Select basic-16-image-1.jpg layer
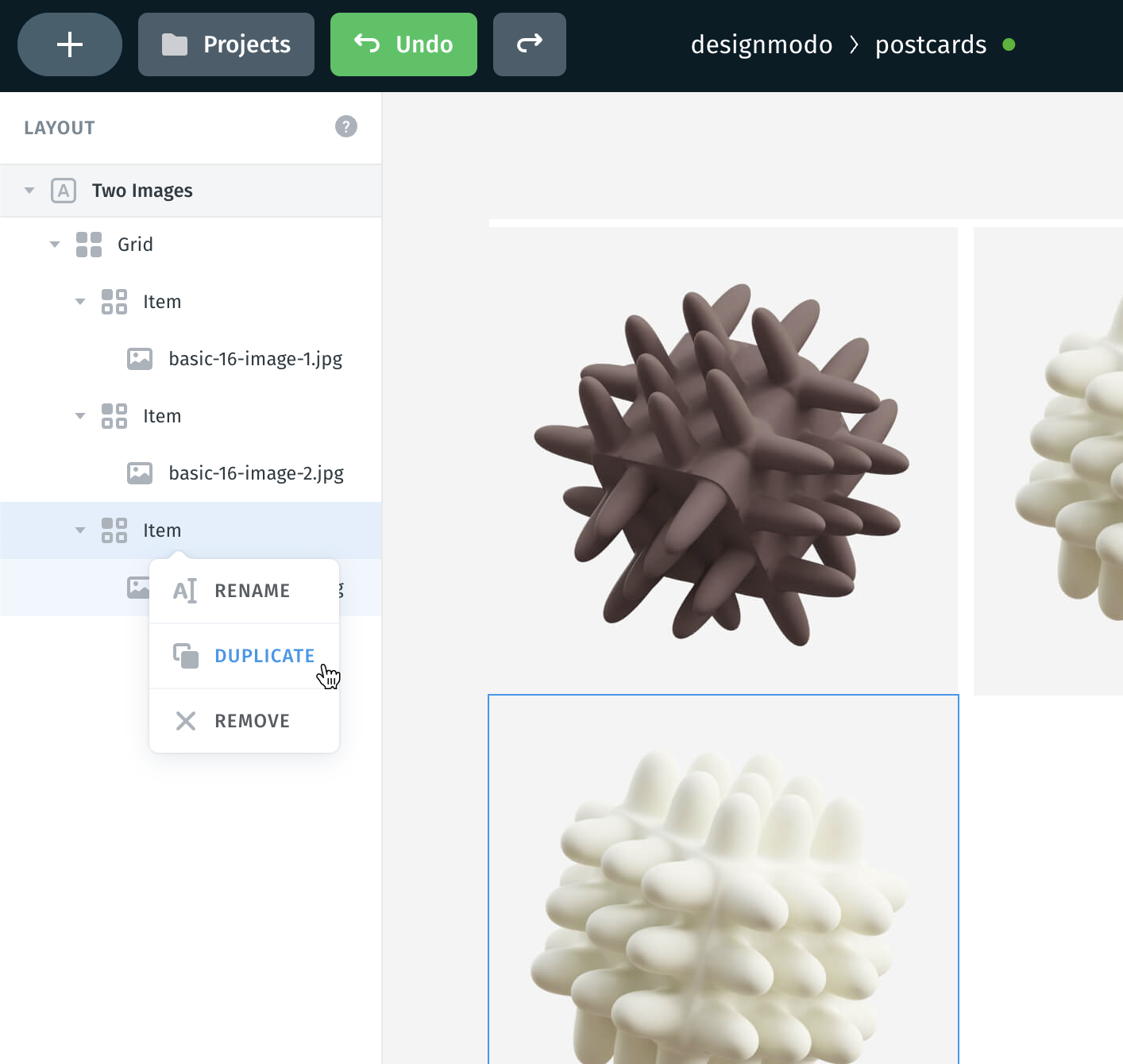The width and height of the screenshot is (1123, 1064). tap(256, 359)
